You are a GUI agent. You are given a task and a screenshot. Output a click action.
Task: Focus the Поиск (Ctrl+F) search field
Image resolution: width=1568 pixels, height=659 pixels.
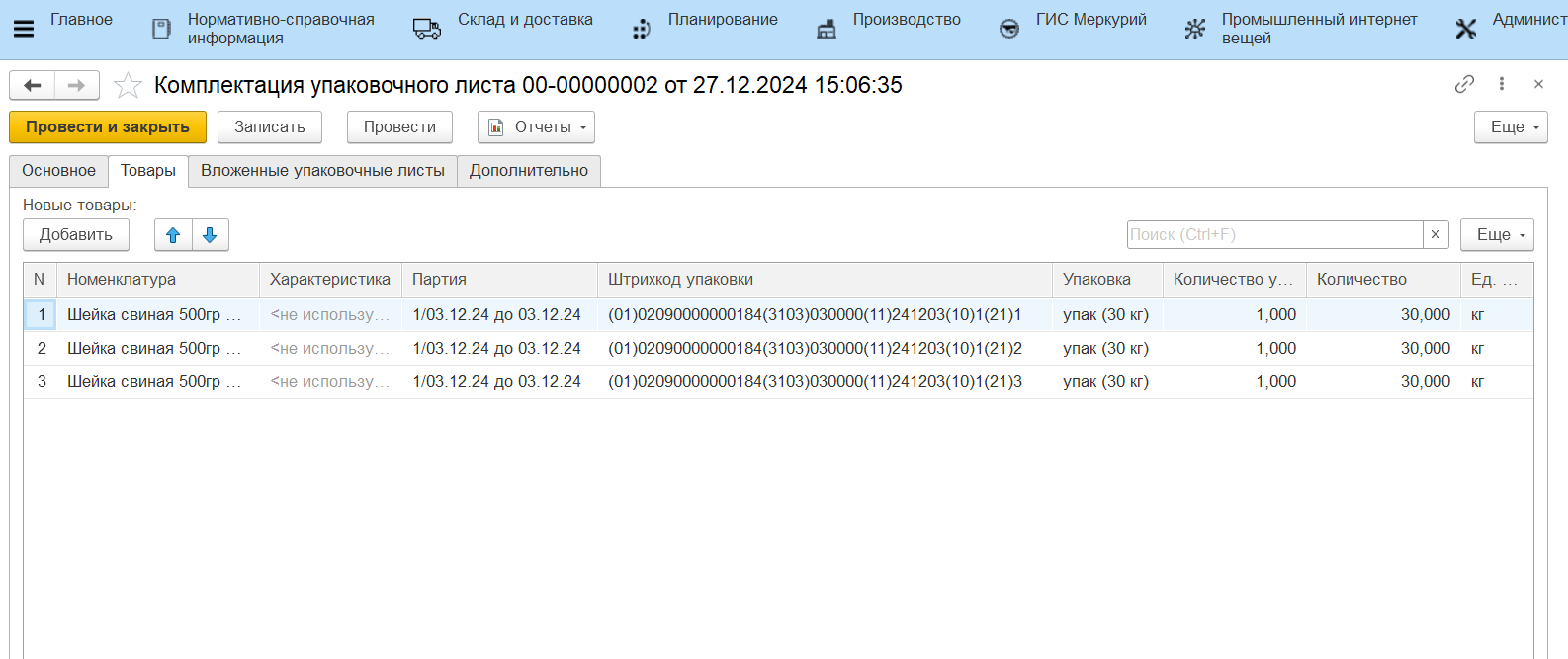(x=1274, y=235)
